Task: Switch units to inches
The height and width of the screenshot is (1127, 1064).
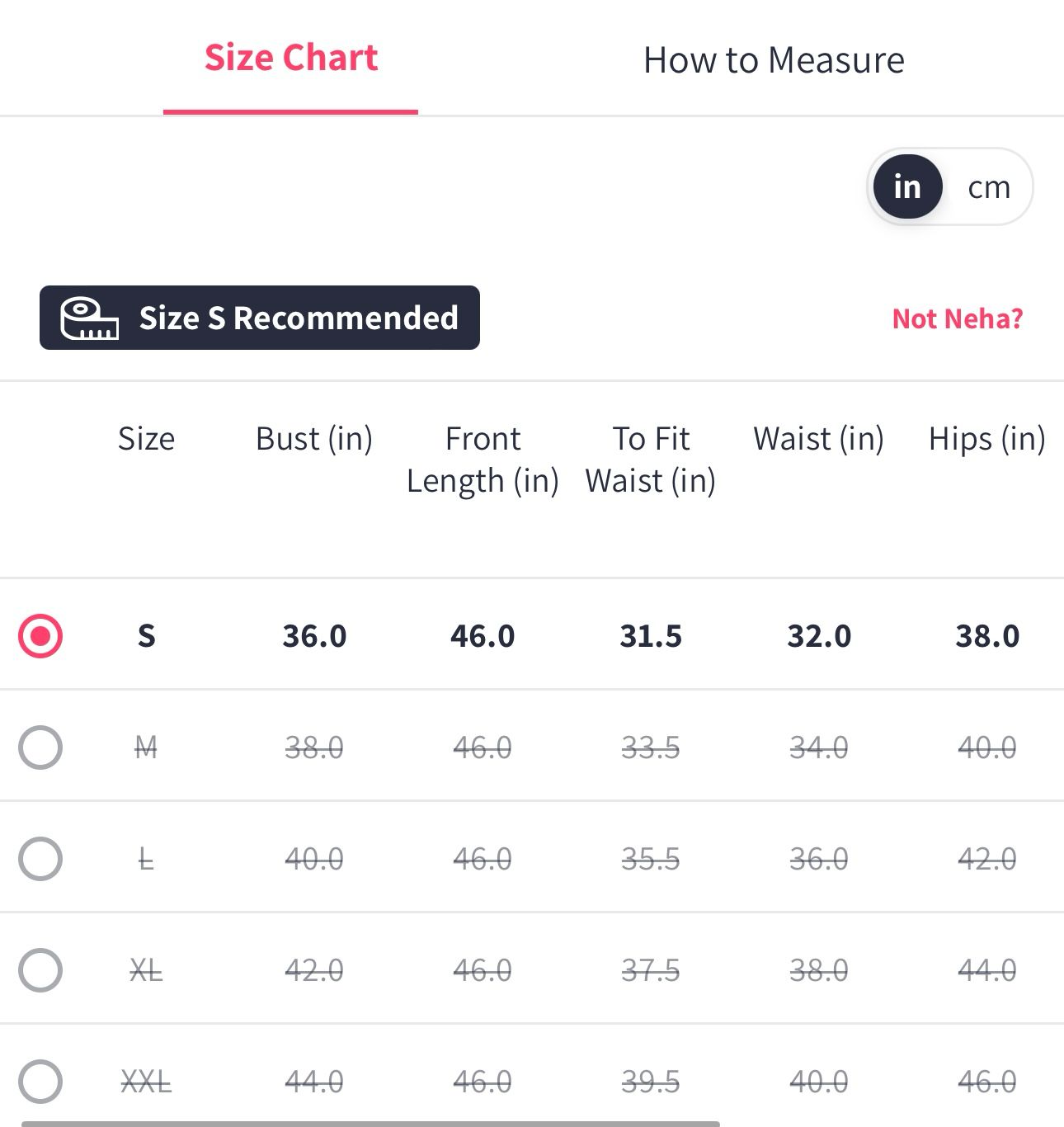Action: click(x=907, y=187)
